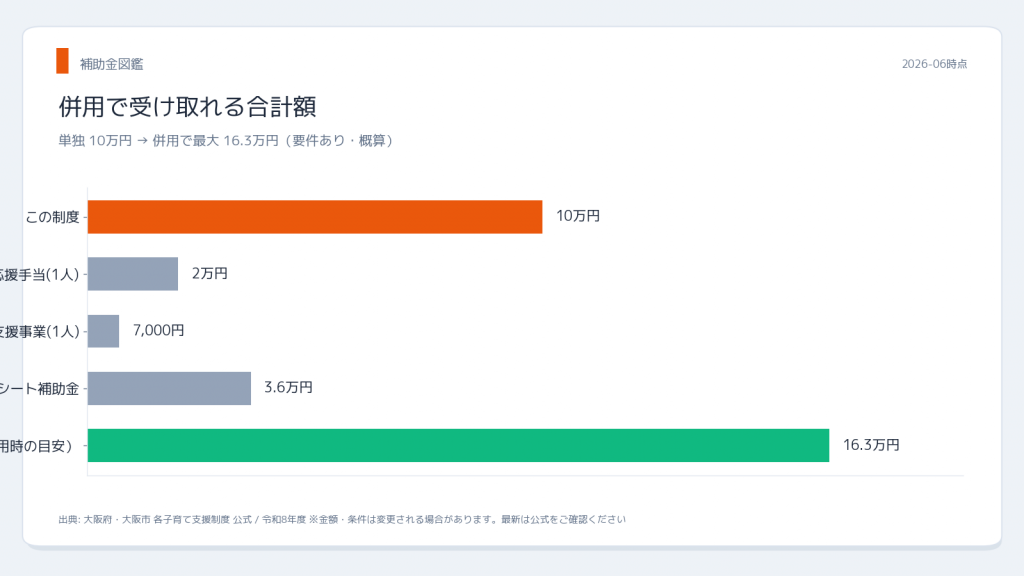Click the title 併用で受け取れる合計額
The width and height of the screenshot is (1024, 576).
pos(187,106)
